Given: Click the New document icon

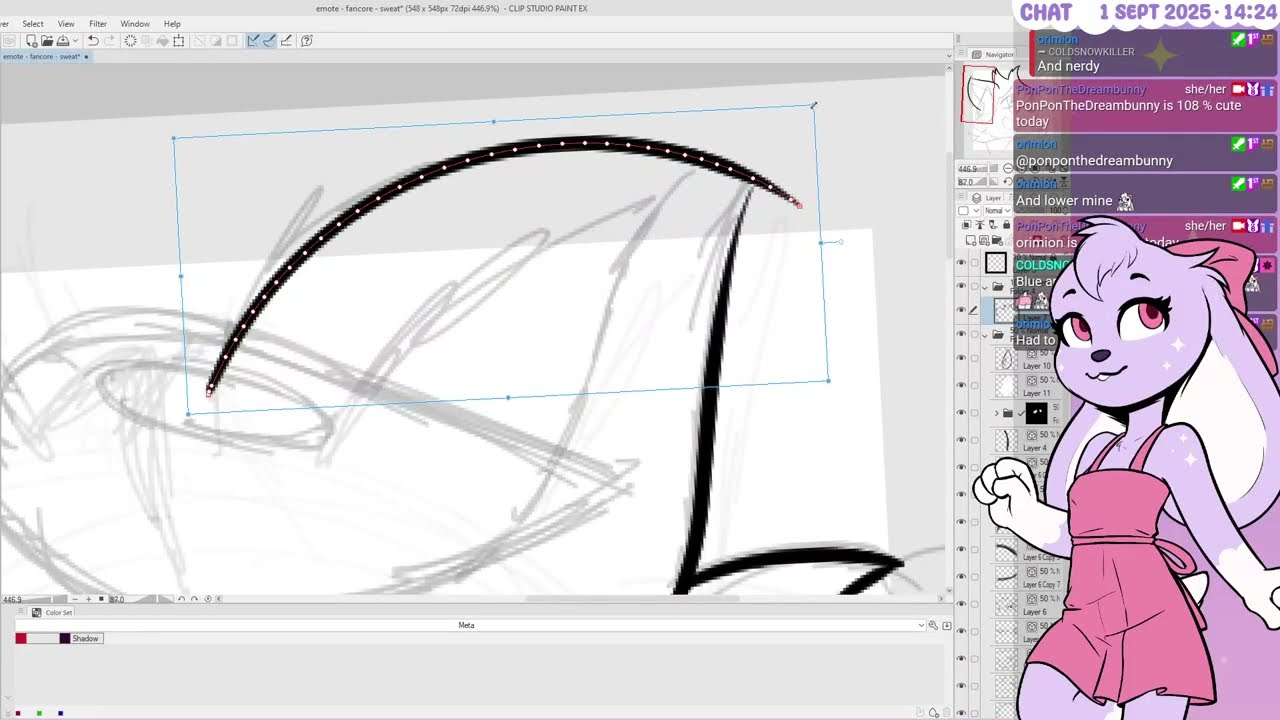Looking at the screenshot, I should [x=31, y=41].
